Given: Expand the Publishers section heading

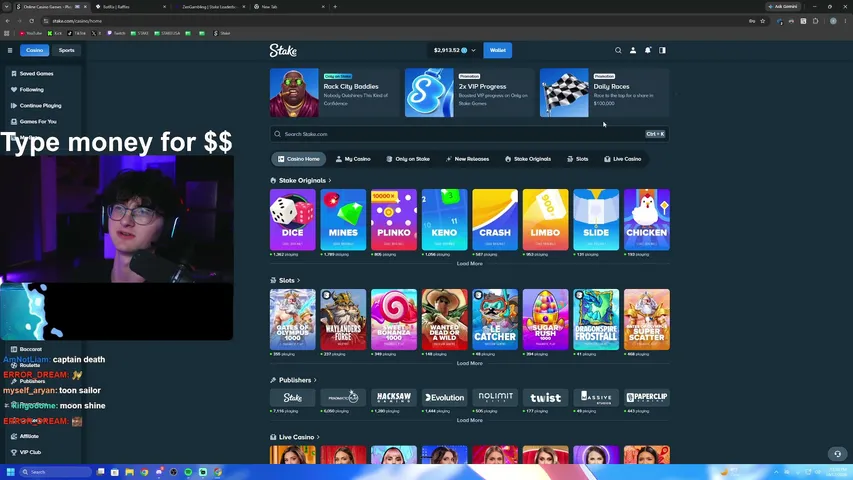Looking at the screenshot, I should tap(294, 380).
